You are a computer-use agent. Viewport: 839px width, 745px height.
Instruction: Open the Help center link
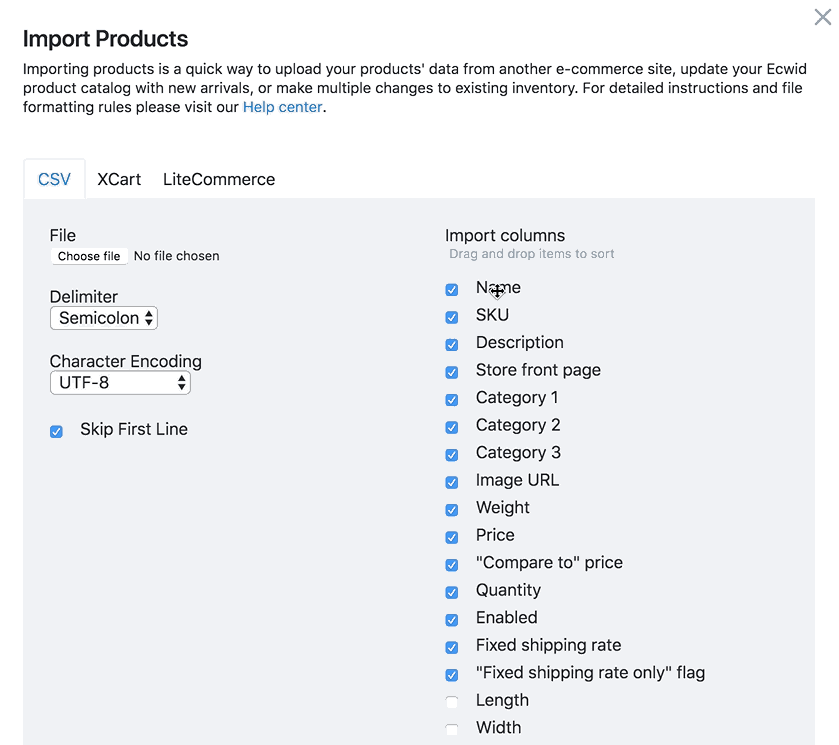282,107
